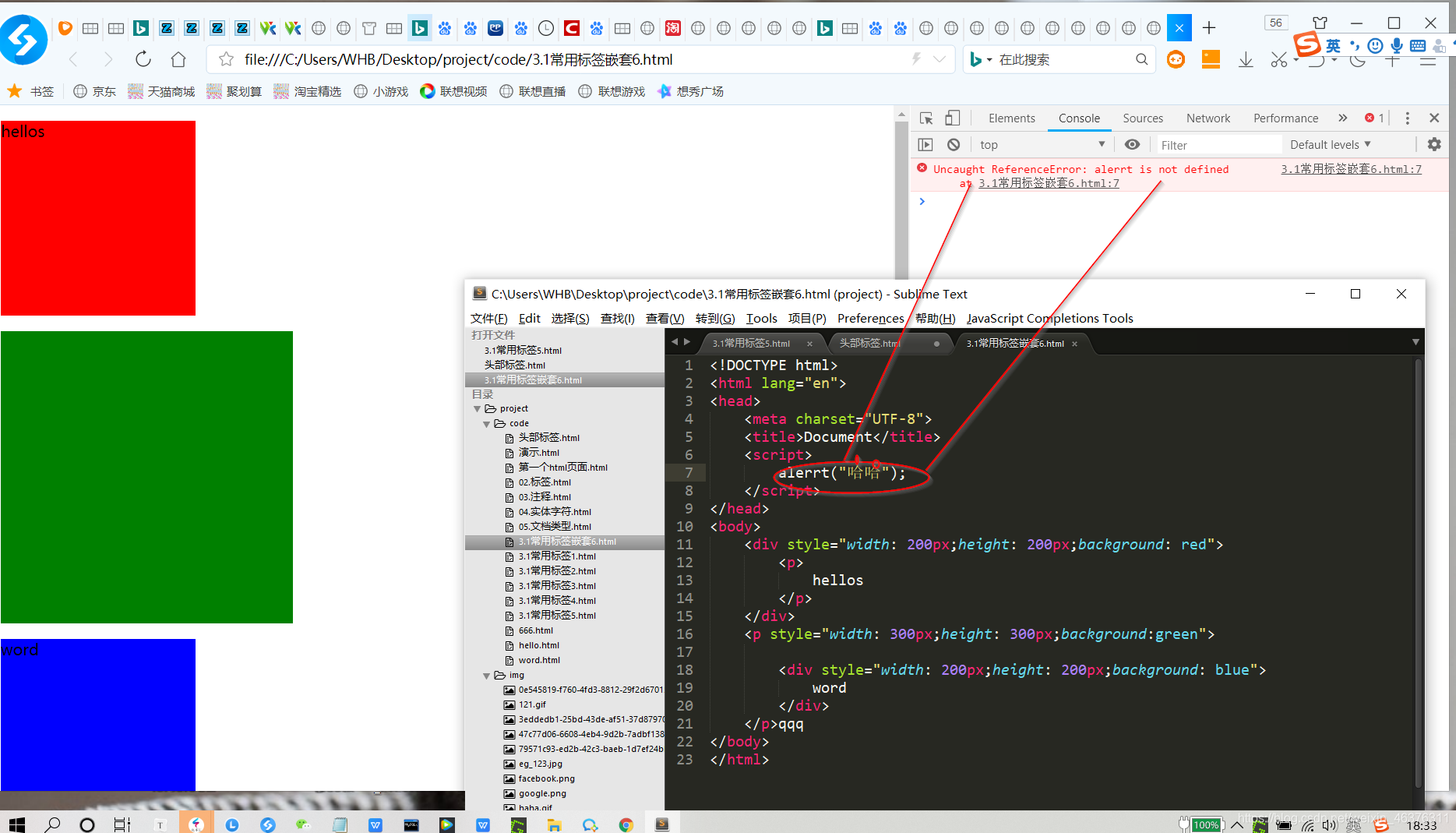Click error count badge in DevTools
This screenshot has height=833, width=1456.
[1374, 118]
